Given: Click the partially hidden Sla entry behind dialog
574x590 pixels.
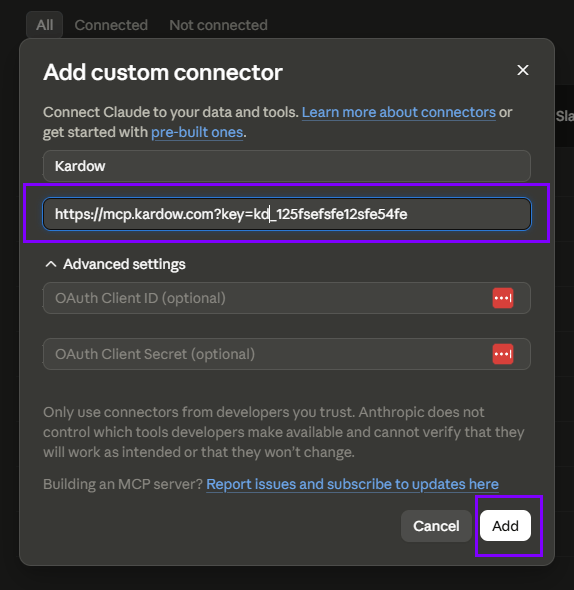Looking at the screenshot, I should pos(565,116).
